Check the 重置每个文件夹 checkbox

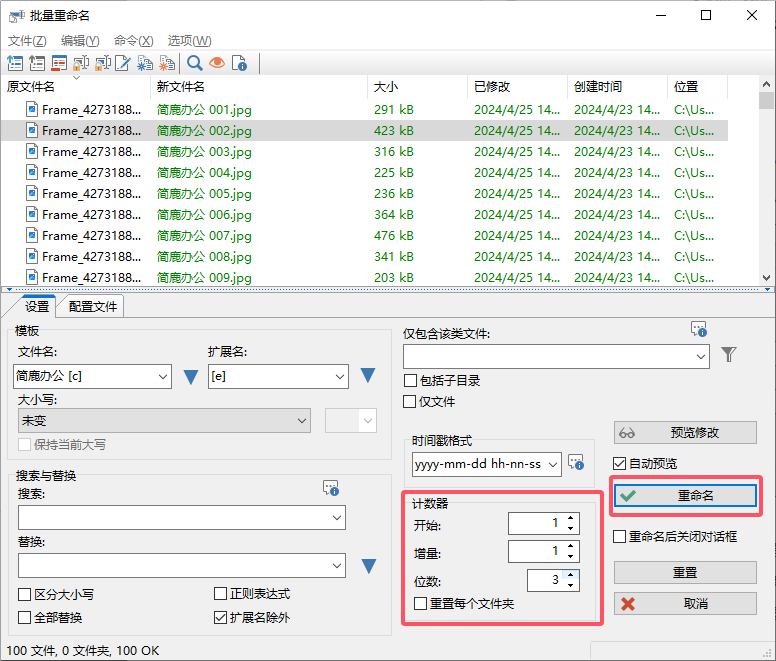(420, 603)
